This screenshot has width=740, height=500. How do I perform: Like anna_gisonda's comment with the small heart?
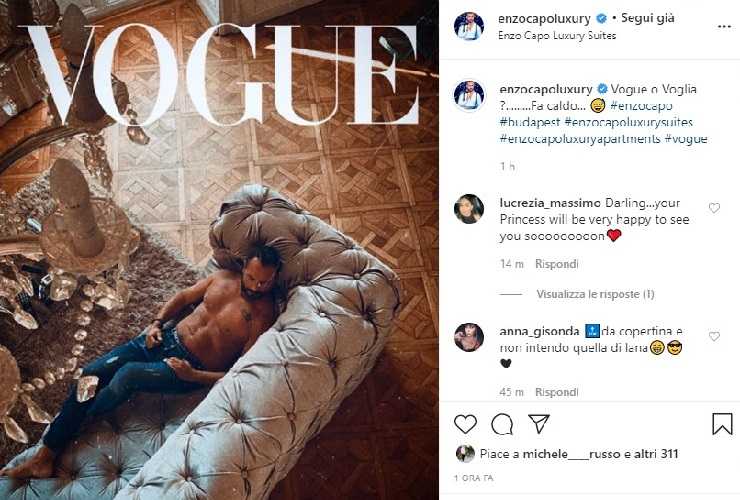click(x=714, y=336)
